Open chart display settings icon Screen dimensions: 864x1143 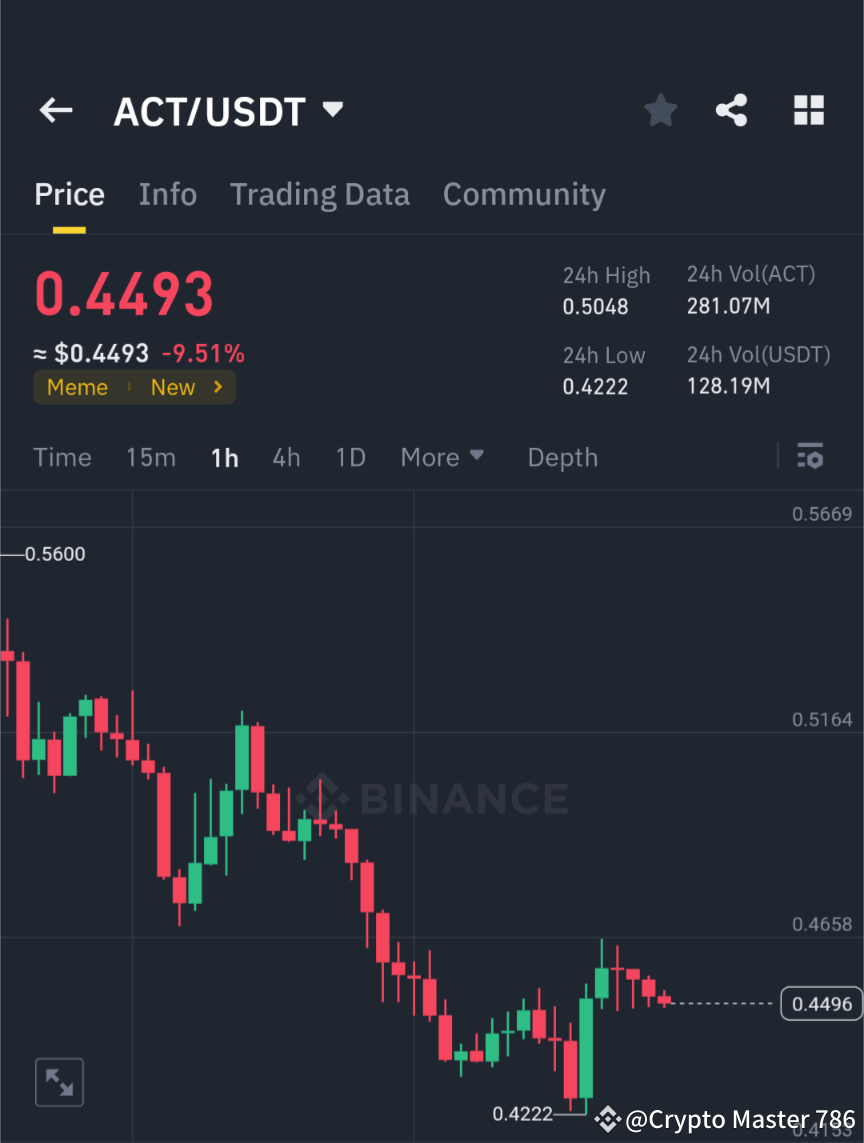click(x=810, y=457)
